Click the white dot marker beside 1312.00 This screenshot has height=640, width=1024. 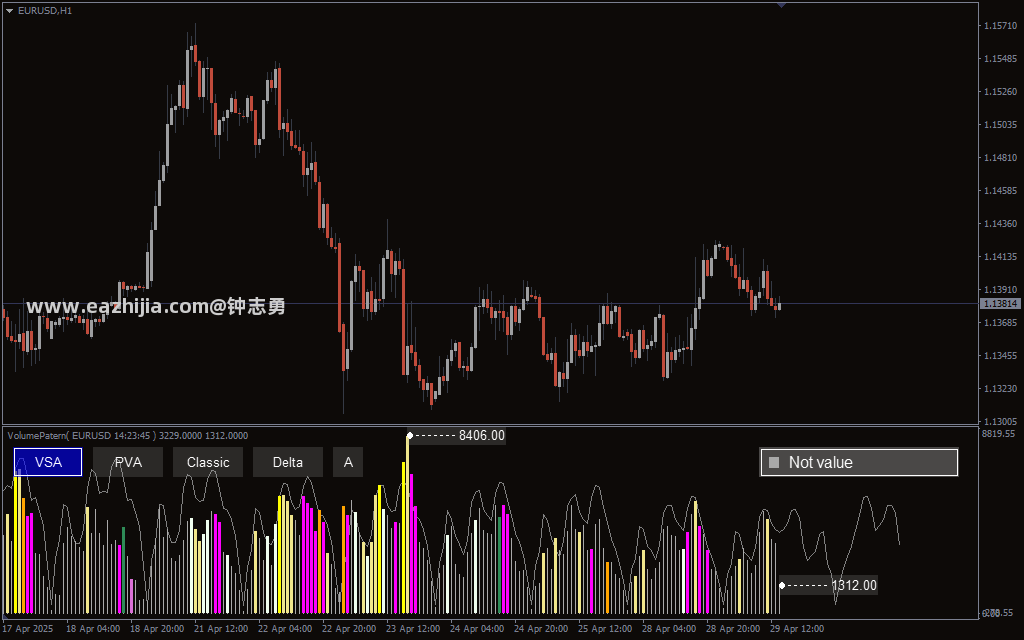(782, 585)
